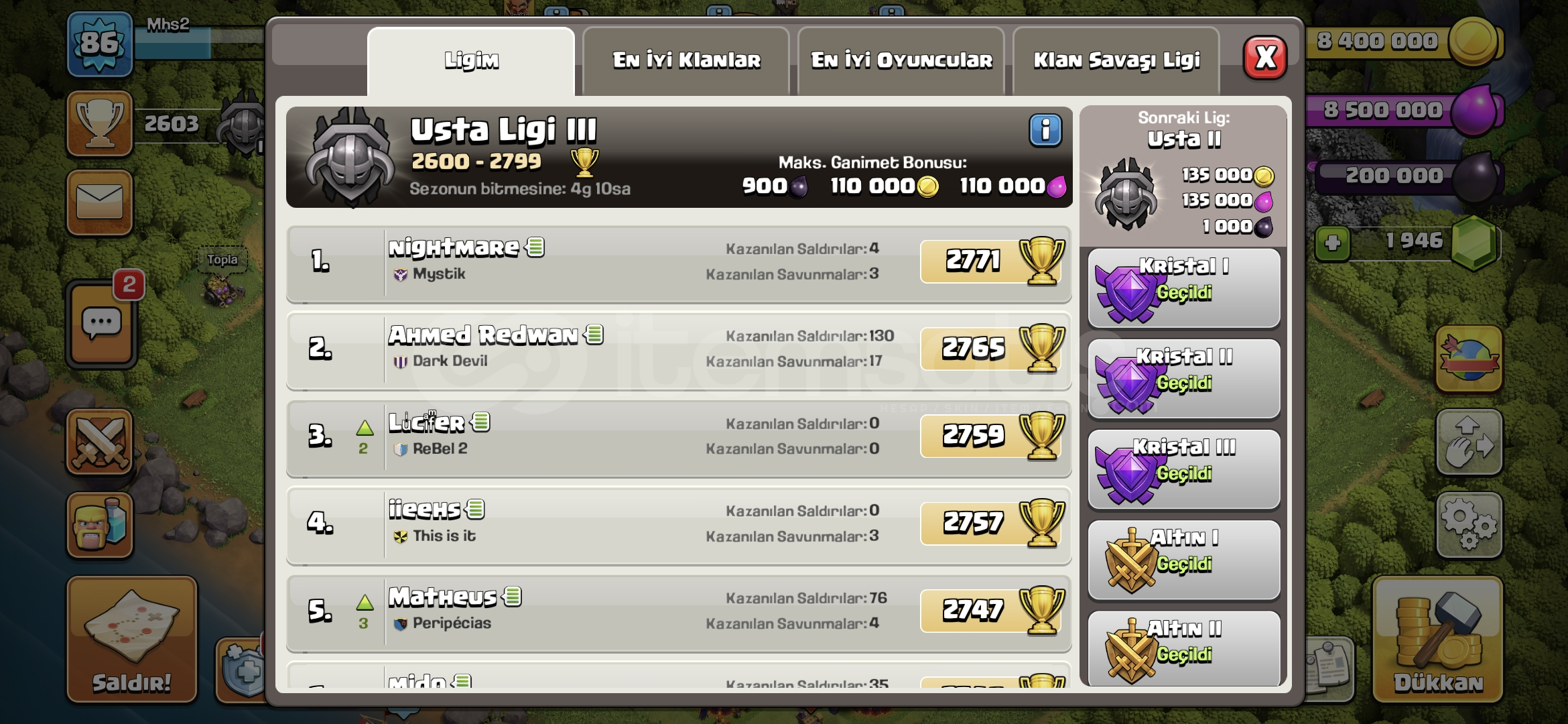The height and width of the screenshot is (724, 1568).
Task: Open the chat speech bubble icon
Action: (x=101, y=324)
